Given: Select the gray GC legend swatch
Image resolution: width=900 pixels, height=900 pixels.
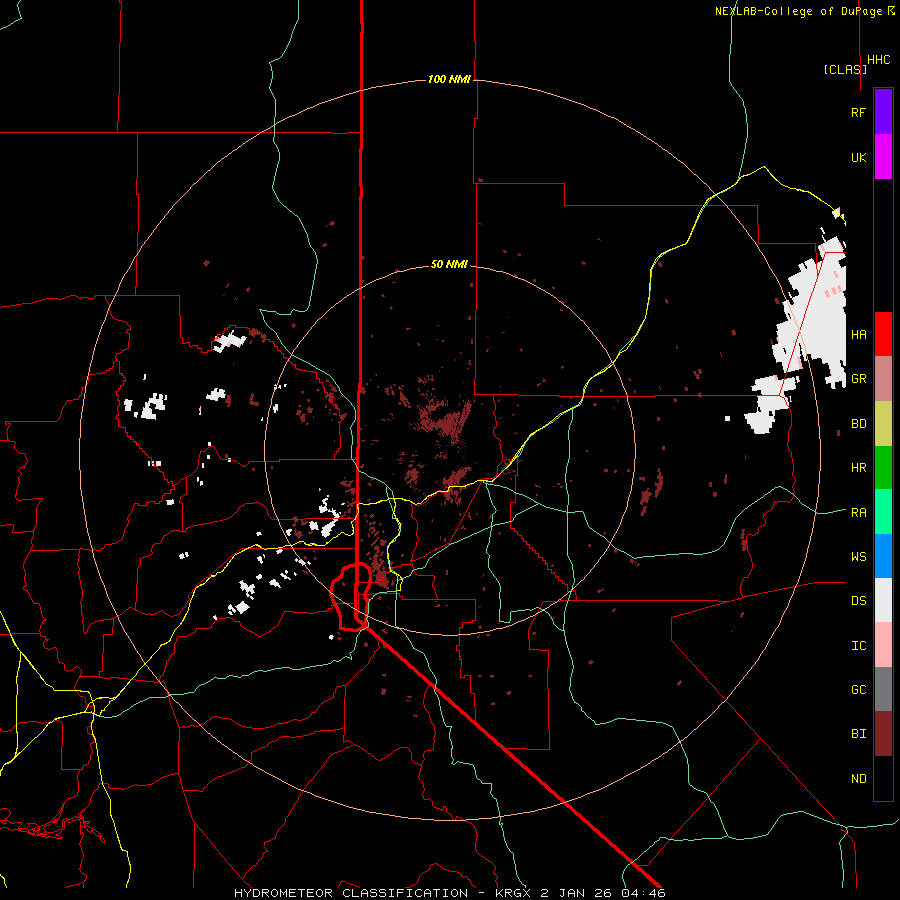Looking at the screenshot, I should pos(883,689).
